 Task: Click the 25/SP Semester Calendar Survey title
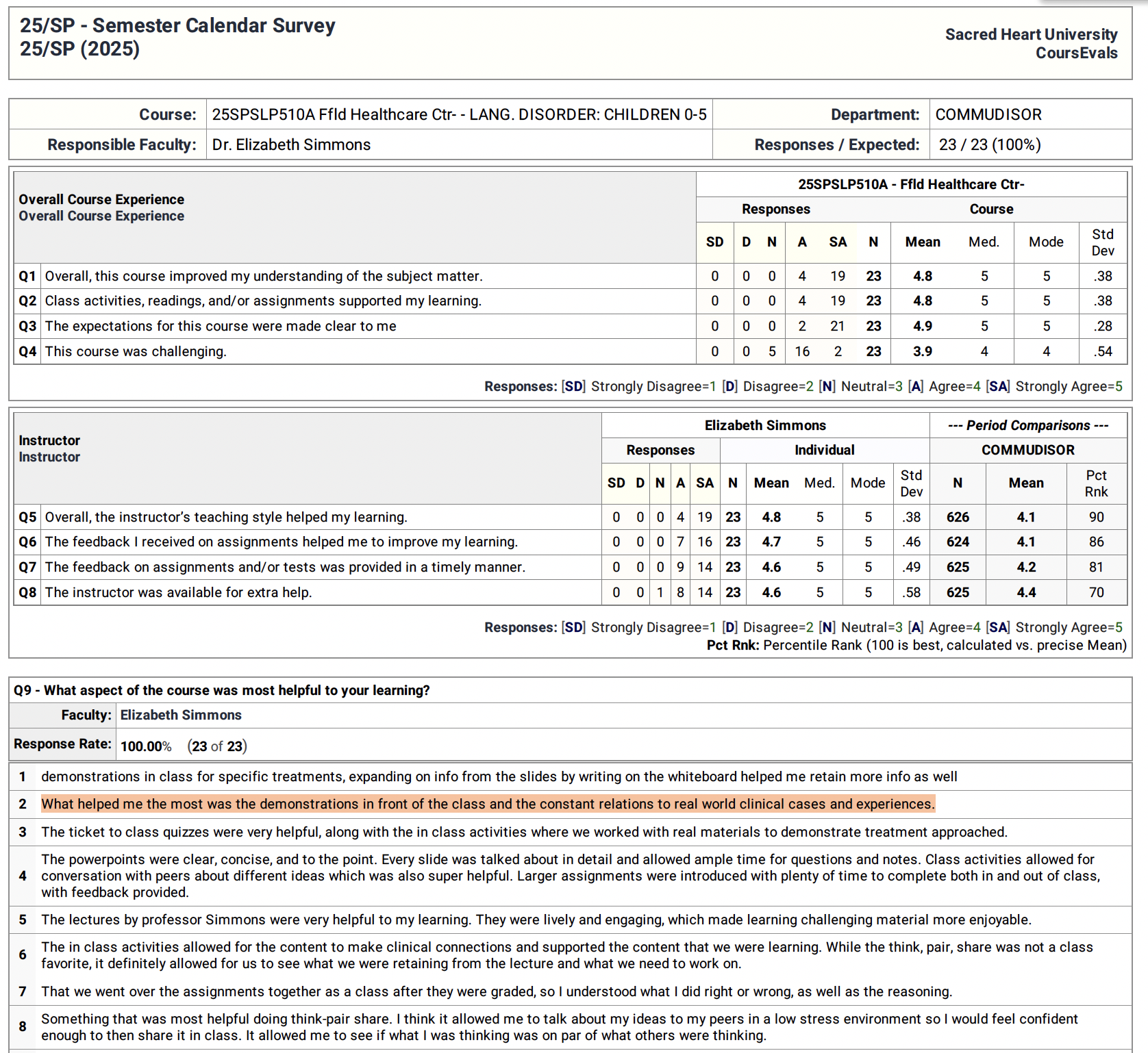pos(177,26)
